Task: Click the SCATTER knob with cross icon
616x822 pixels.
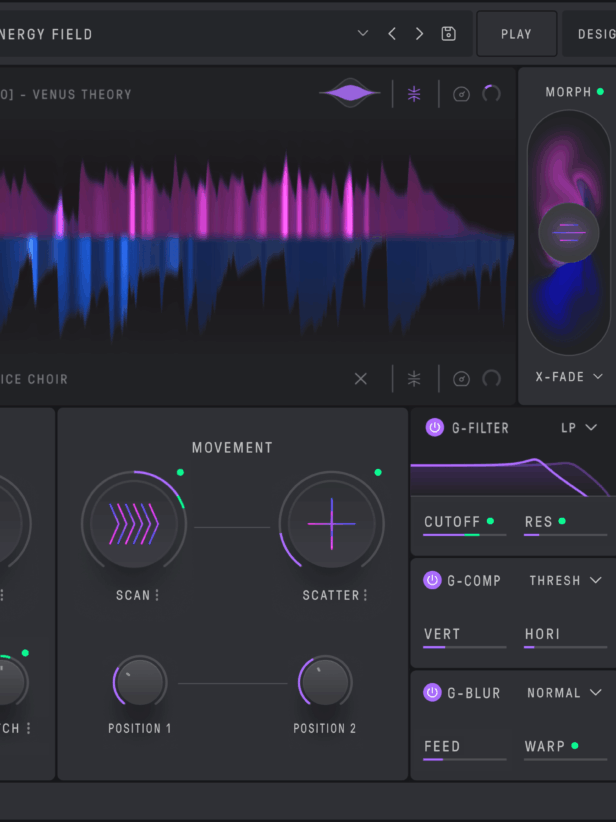Action: click(x=332, y=523)
